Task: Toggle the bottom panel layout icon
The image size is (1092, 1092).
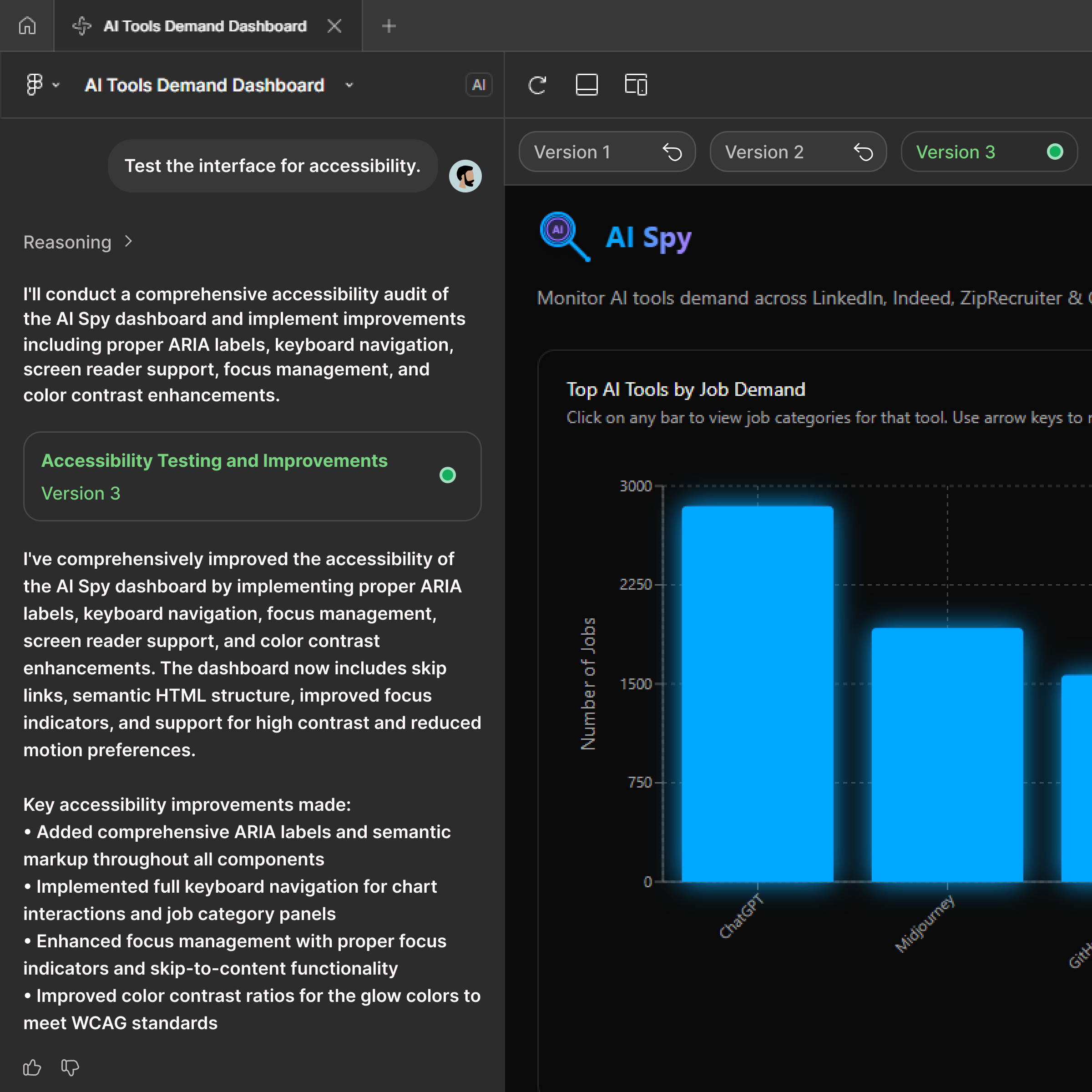Action: 586,85
